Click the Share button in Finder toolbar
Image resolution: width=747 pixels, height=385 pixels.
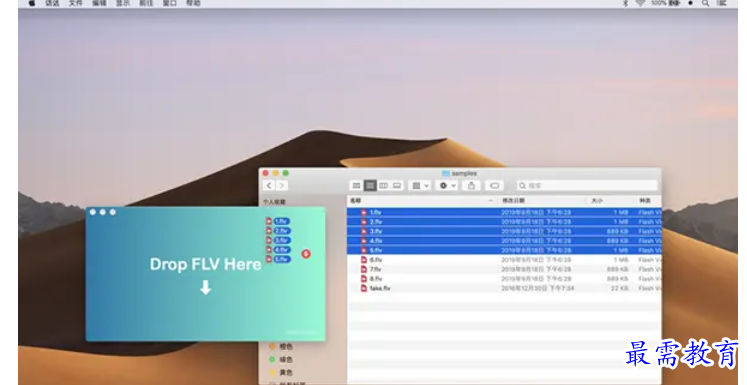click(x=471, y=185)
